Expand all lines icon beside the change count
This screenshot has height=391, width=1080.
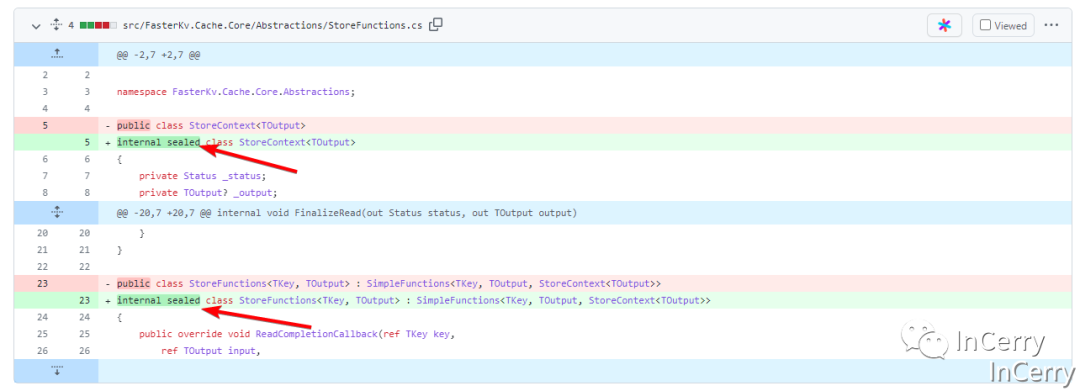click(56, 25)
